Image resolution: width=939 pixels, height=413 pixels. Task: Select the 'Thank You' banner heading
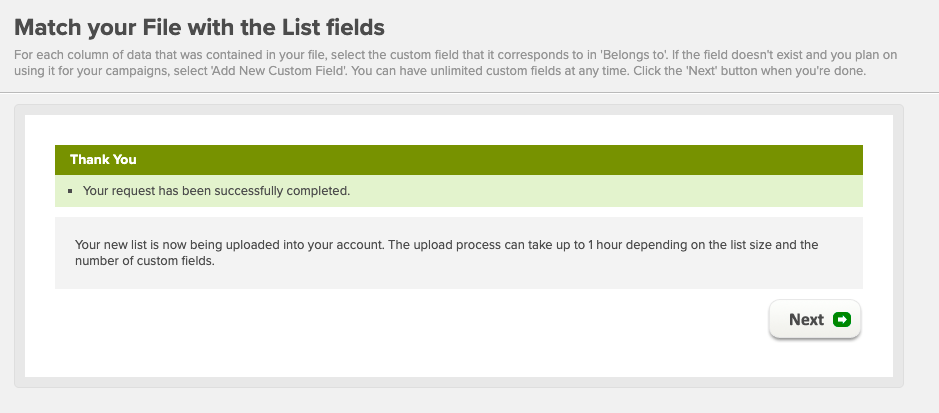tap(103, 159)
